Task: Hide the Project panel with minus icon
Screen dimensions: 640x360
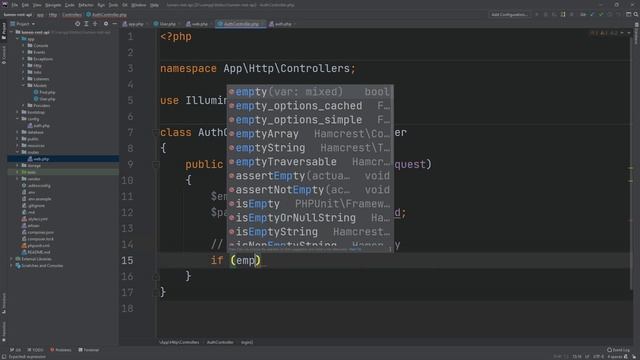Action: pos(114,24)
